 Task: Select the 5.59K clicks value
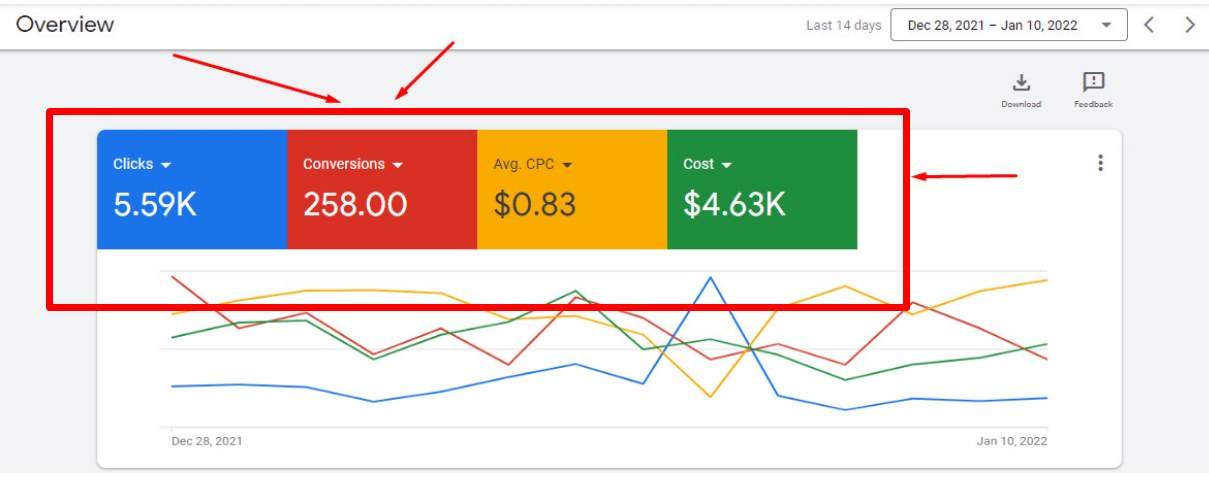pos(155,205)
